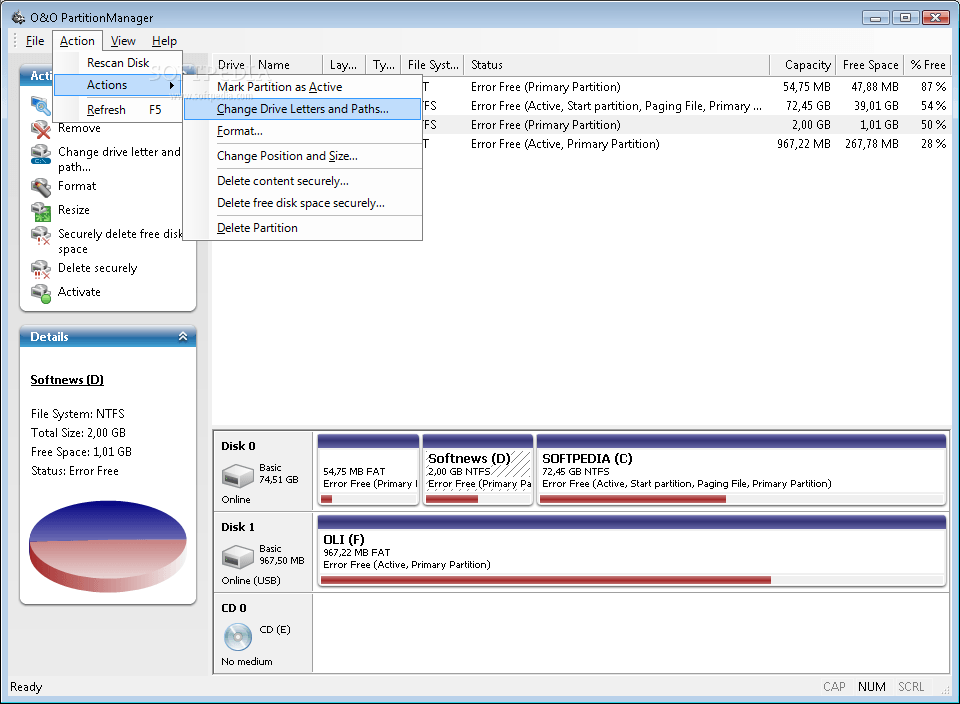Select the SOFTPEDIA (C) partition block
Viewport: 960px width, 704px height.
point(740,470)
